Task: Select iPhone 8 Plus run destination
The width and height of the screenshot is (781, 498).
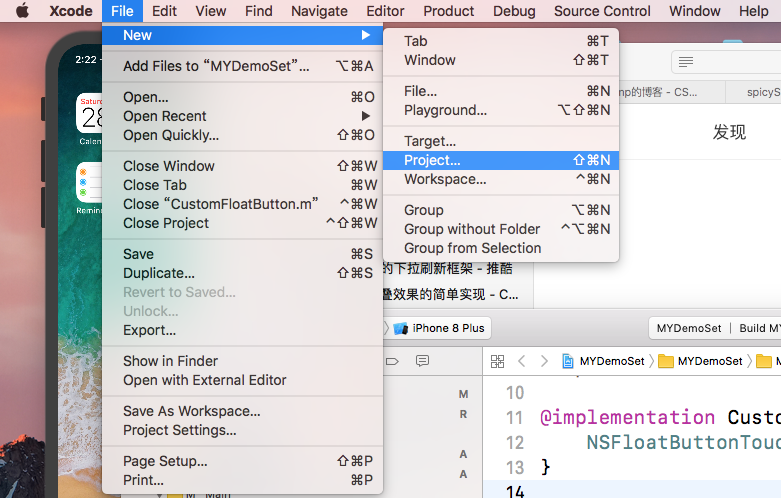Action: 439,328
